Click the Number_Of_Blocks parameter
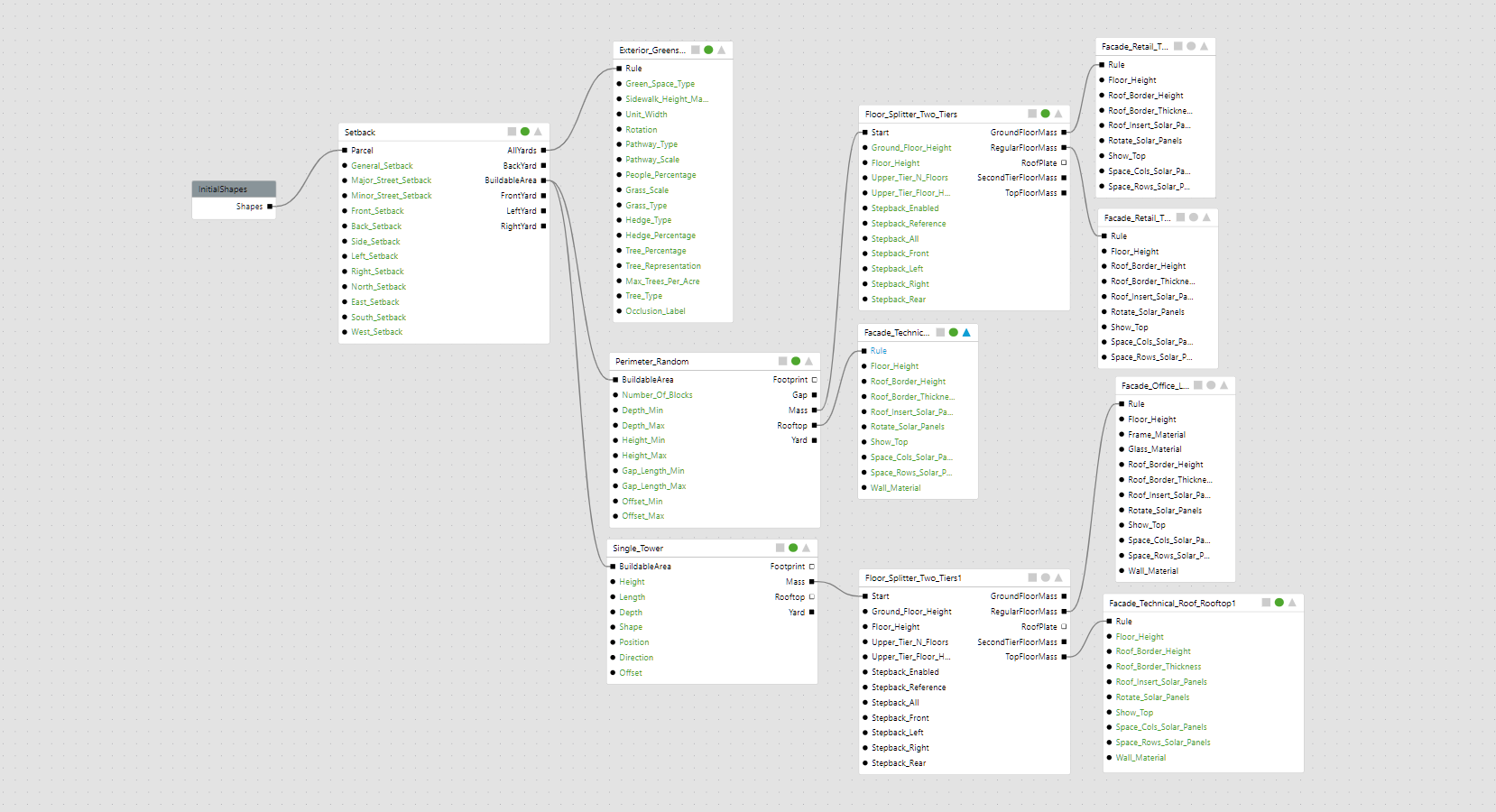This screenshot has height=812, width=1496. coord(658,395)
